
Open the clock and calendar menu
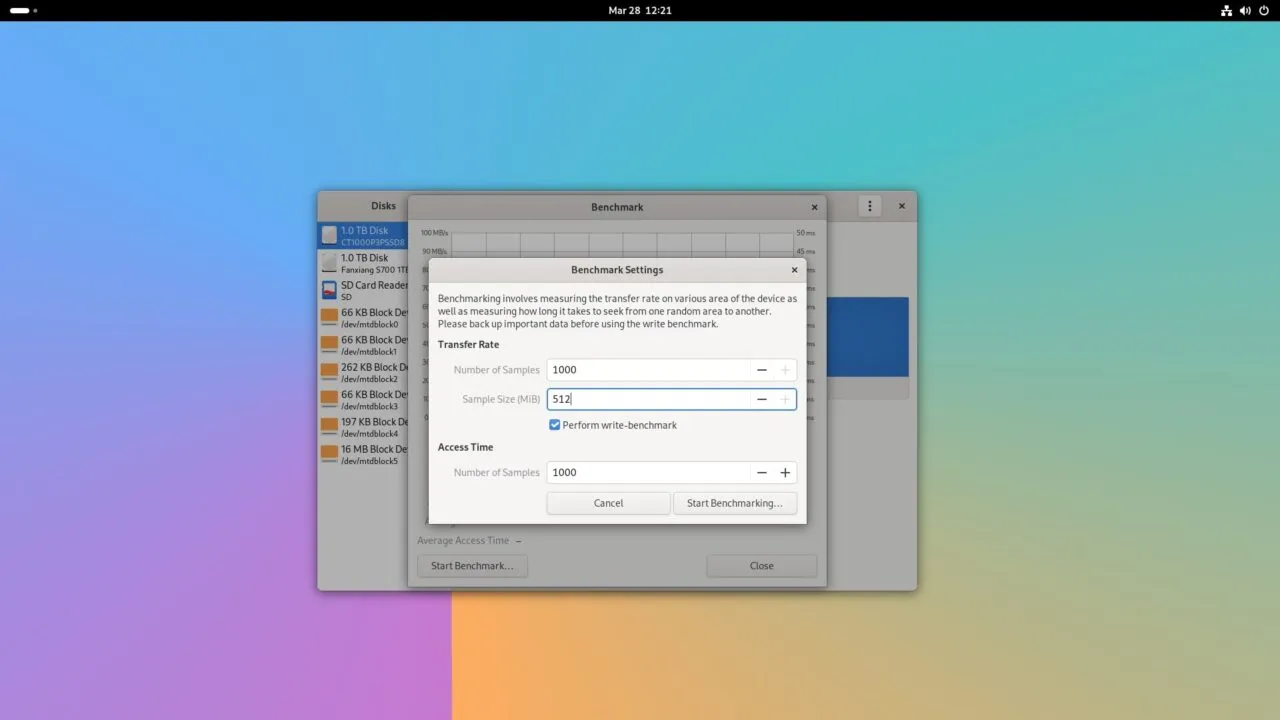(639, 10)
